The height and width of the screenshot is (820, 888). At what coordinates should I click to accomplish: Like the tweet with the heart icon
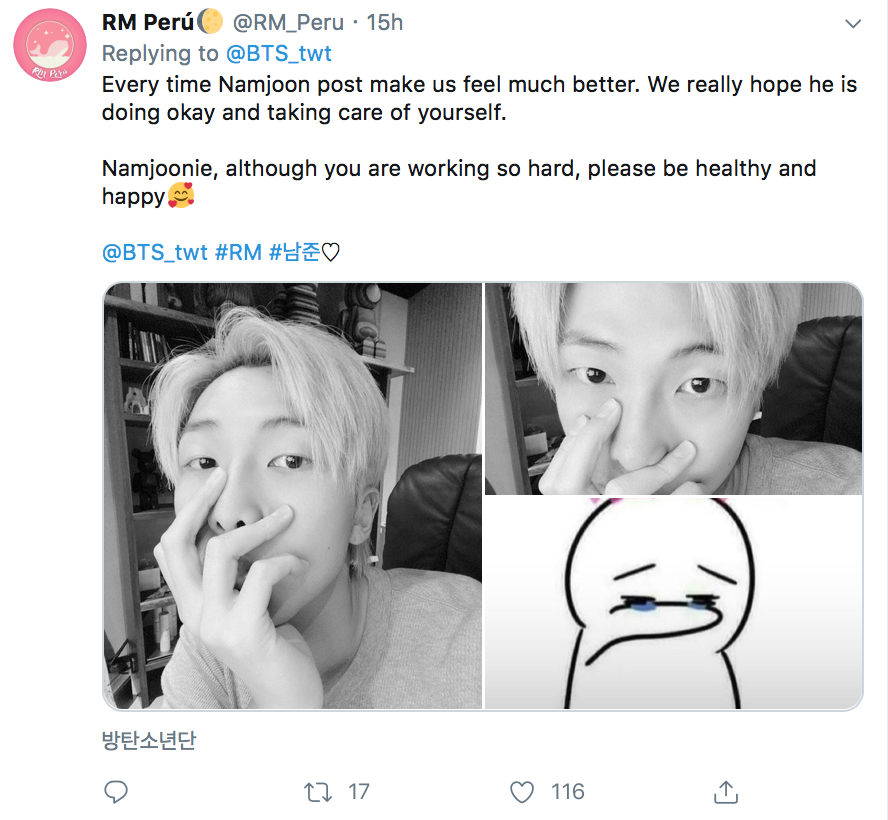(x=522, y=792)
